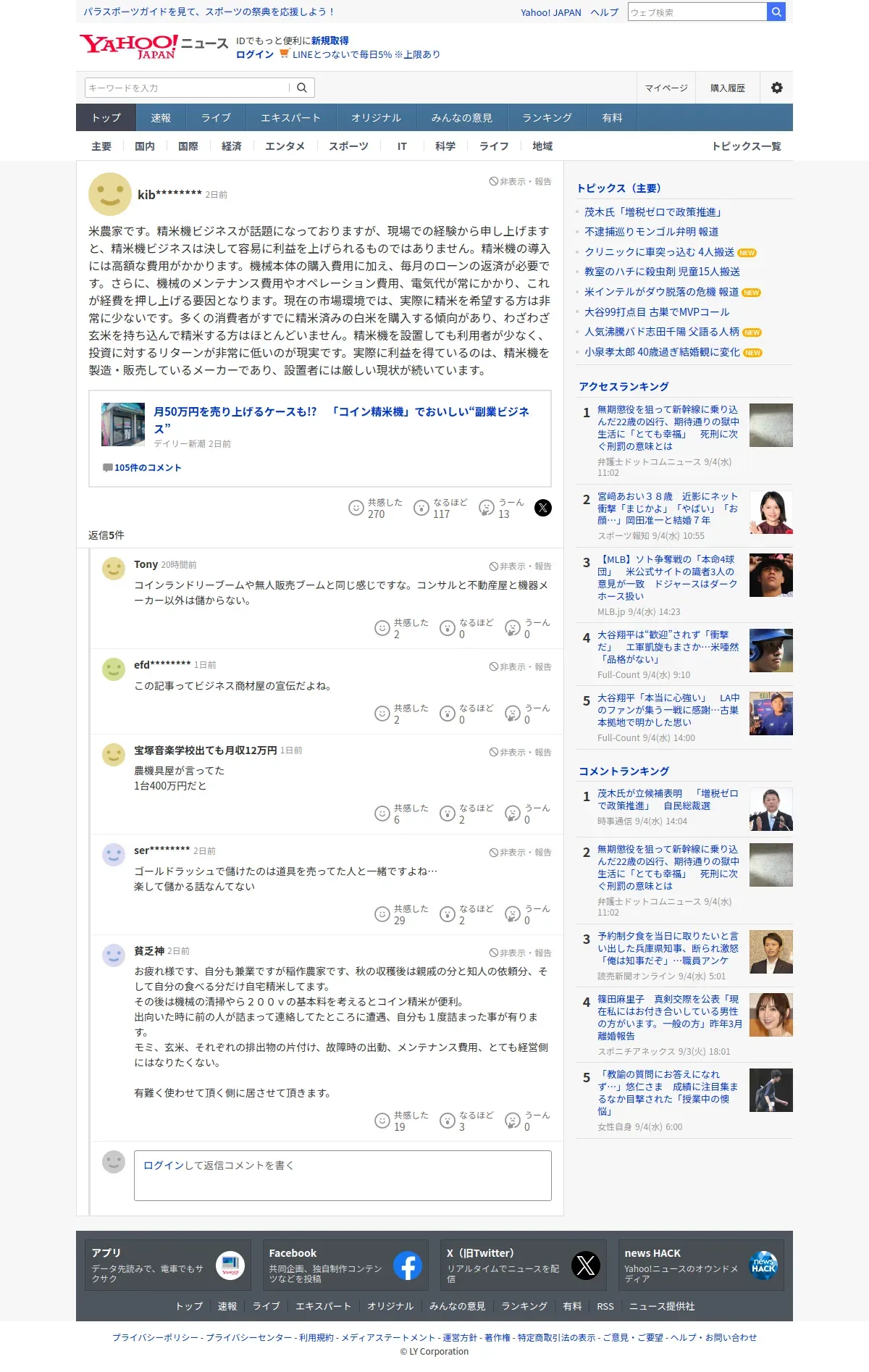This screenshot has width=869, height=1372.
Task: Open the coin rice-mill article thumbnail
Action: pyautogui.click(x=123, y=424)
